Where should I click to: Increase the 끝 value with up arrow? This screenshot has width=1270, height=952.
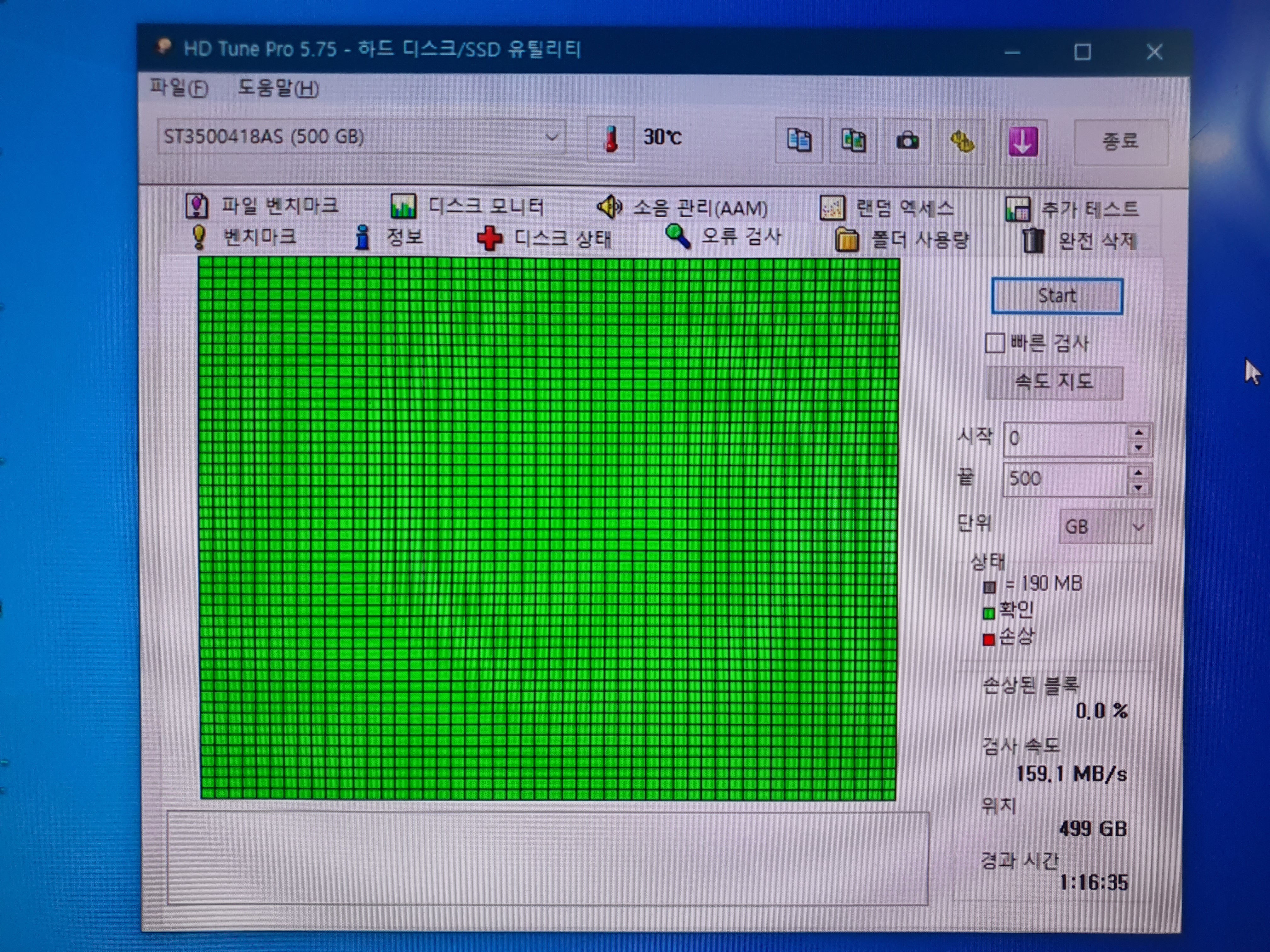pyautogui.click(x=1139, y=472)
